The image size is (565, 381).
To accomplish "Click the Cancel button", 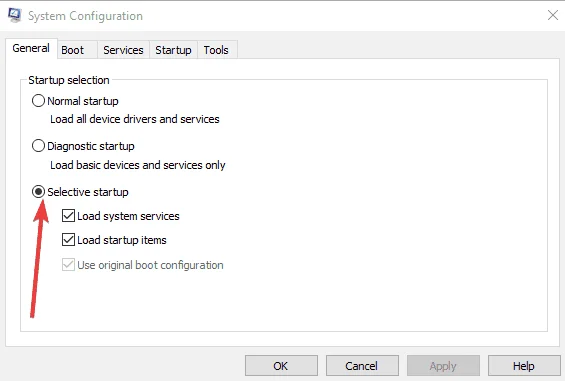I will [362, 366].
